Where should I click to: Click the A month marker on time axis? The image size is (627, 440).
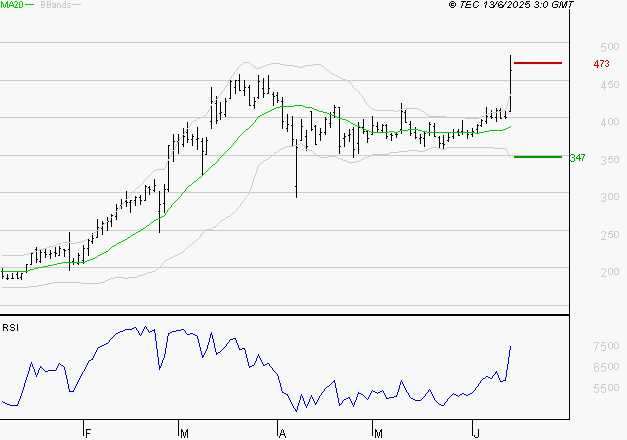[x=283, y=433]
